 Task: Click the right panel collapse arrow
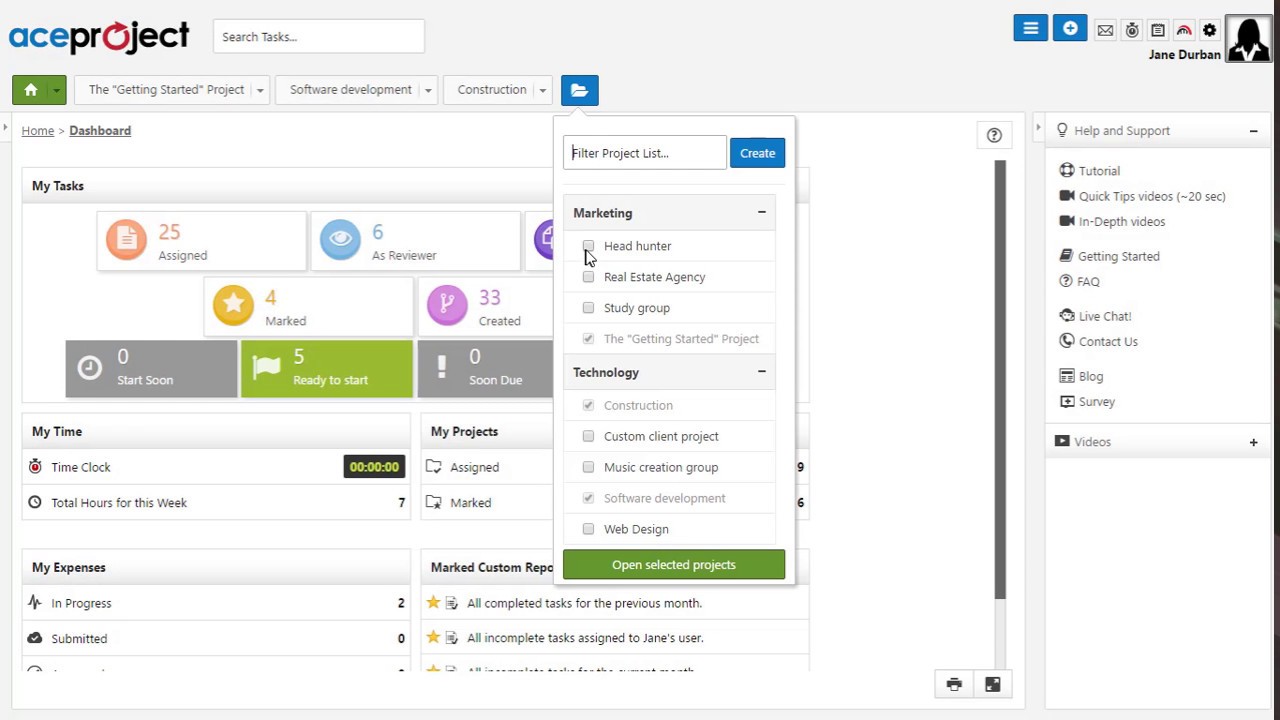coord(1038,129)
